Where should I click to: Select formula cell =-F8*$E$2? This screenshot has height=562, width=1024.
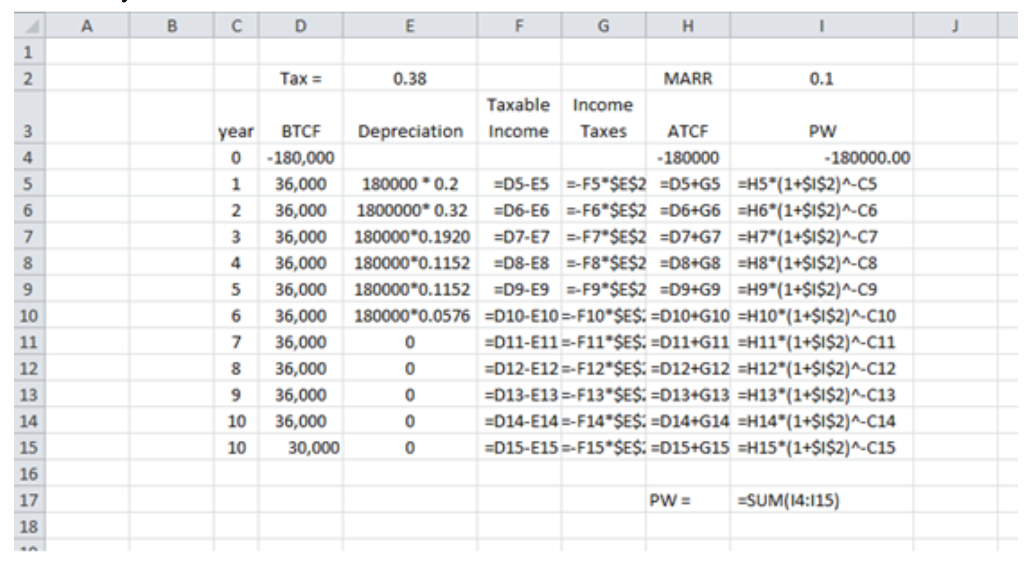point(603,263)
